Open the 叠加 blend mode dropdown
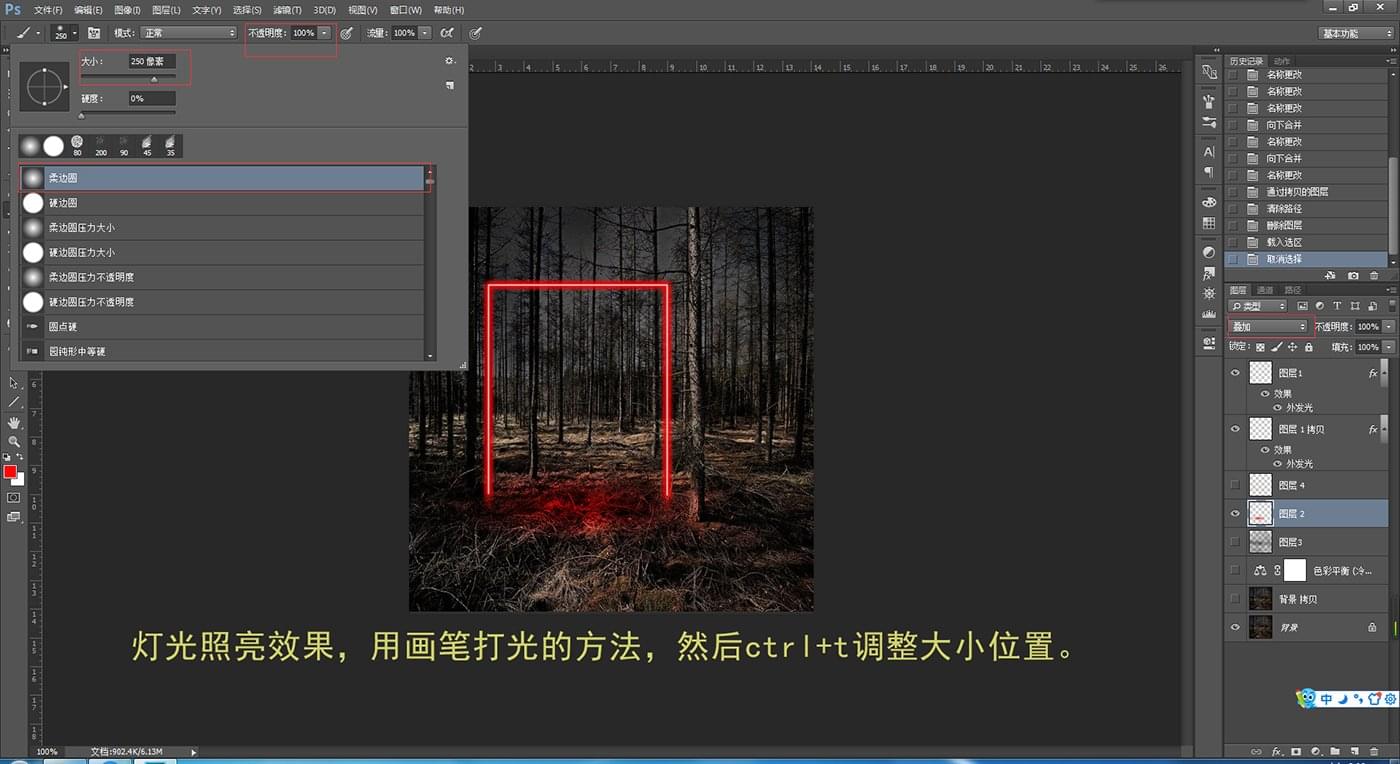1400x764 pixels. point(1268,326)
